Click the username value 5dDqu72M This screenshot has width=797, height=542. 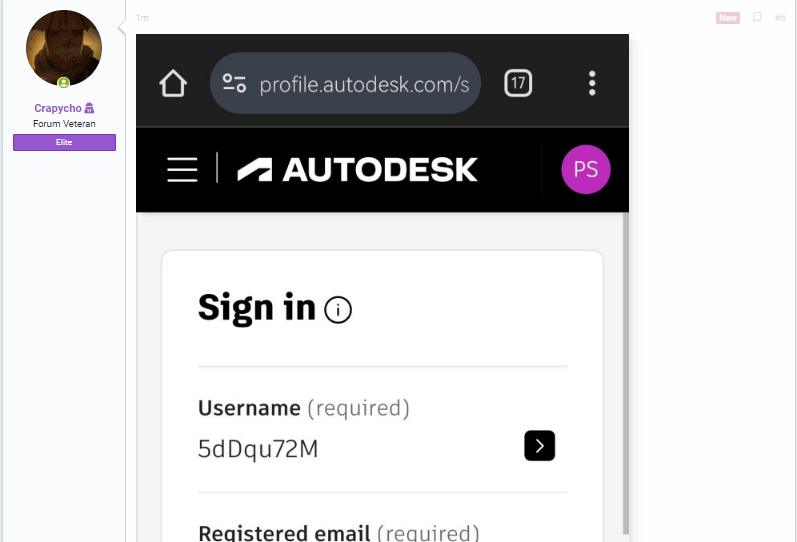(258, 449)
